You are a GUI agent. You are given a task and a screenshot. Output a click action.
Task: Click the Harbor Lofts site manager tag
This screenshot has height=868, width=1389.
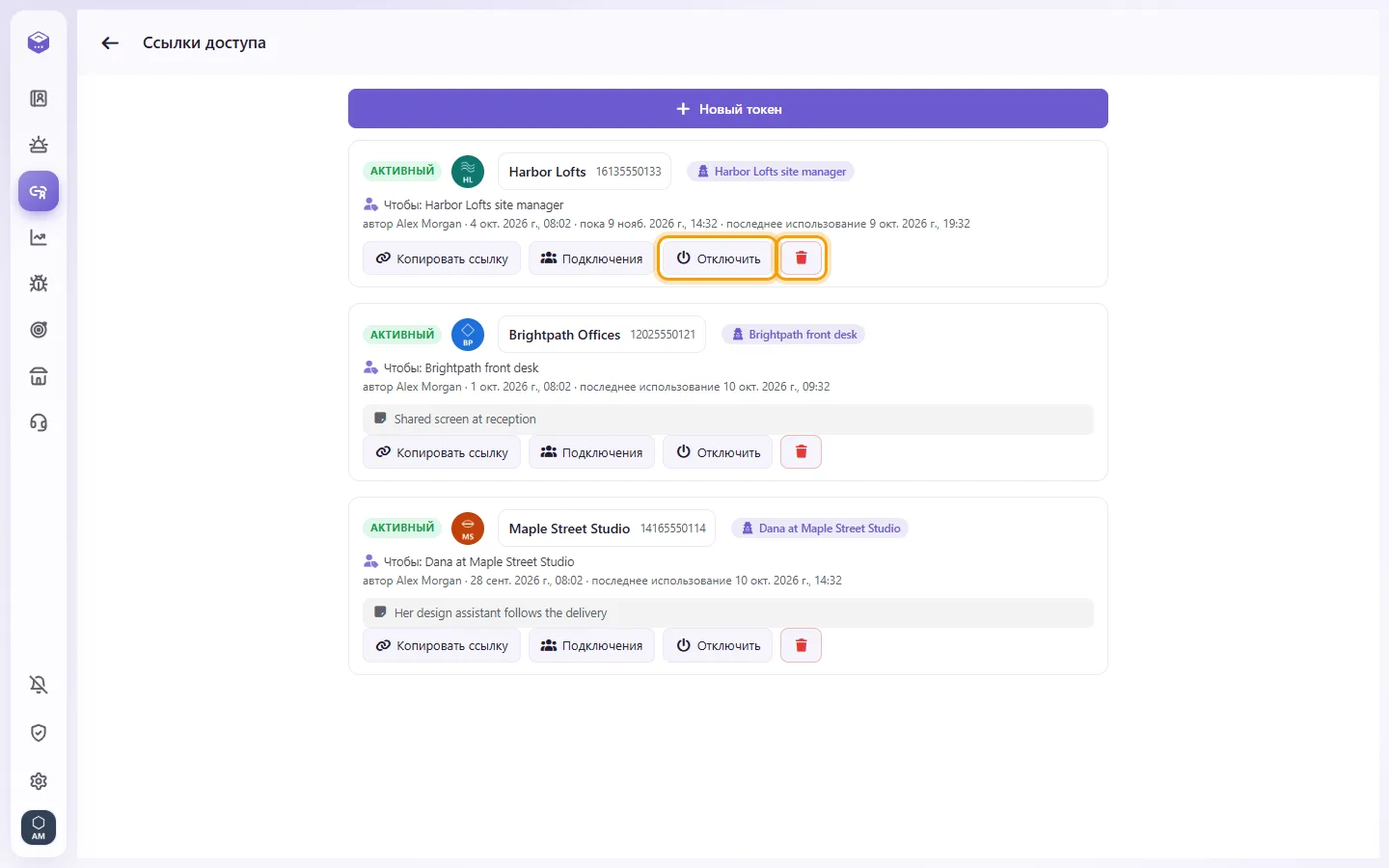coord(771,172)
